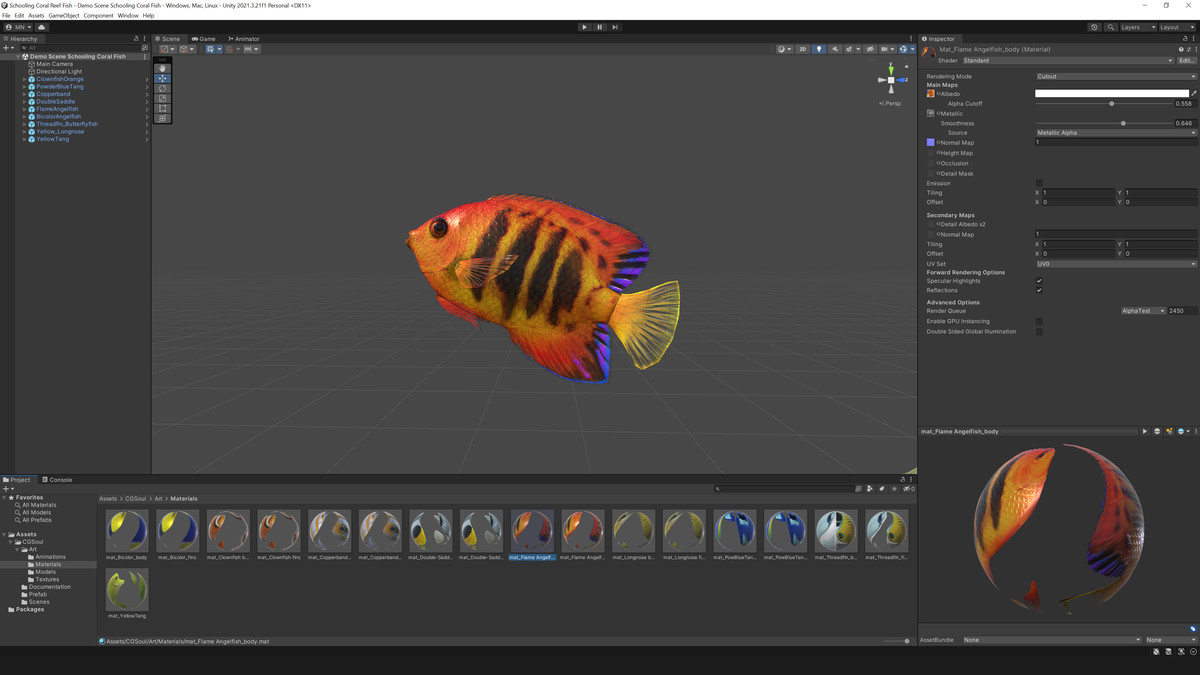The width and height of the screenshot is (1200, 675).
Task: Toggle scene lighting lightbulb icon
Action: click(818, 49)
